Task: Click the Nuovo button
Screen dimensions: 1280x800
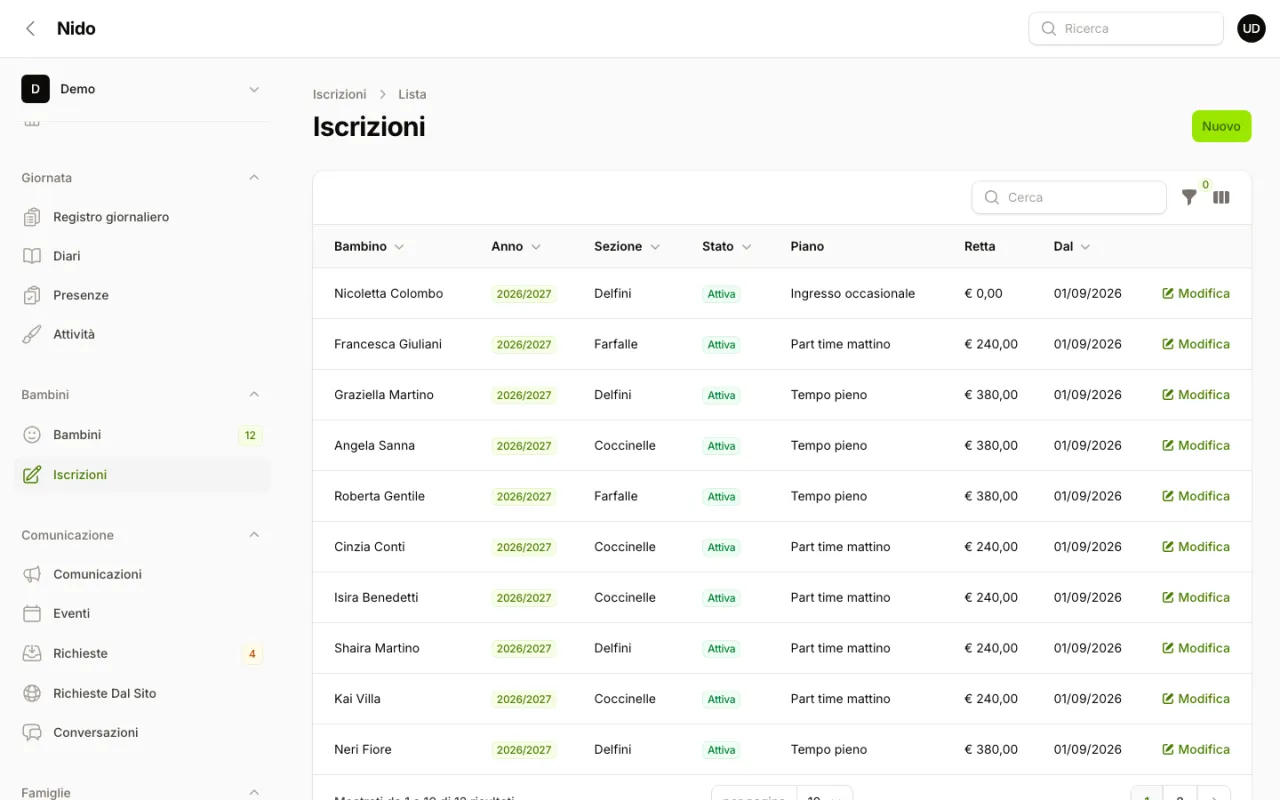Action: [x=1221, y=126]
